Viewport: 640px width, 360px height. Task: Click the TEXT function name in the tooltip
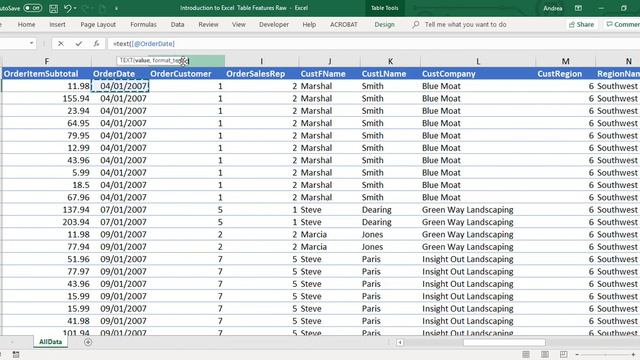pyautogui.click(x=126, y=60)
